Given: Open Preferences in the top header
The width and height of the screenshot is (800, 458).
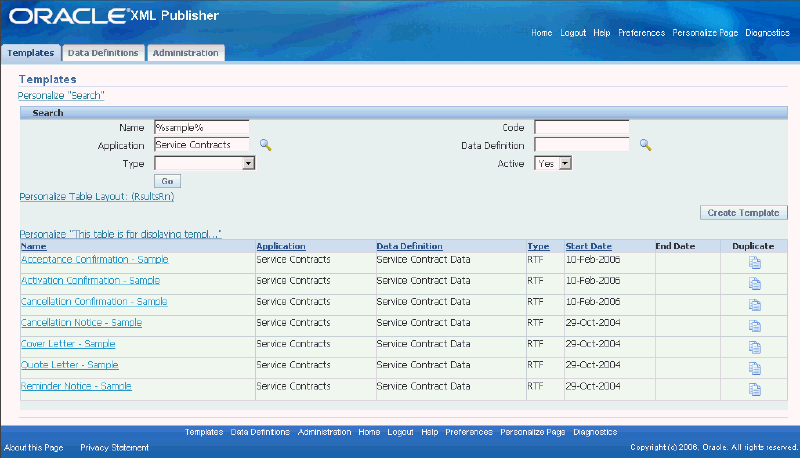Looking at the screenshot, I should [641, 33].
